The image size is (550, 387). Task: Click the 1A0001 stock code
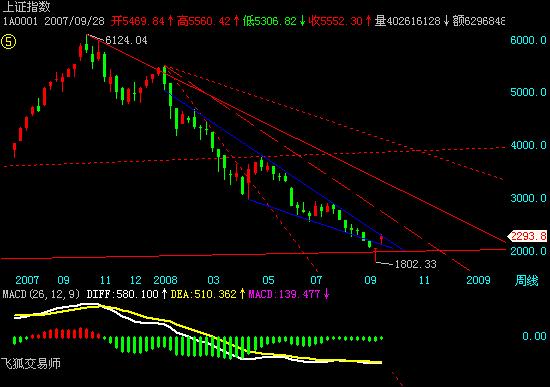tap(20, 21)
